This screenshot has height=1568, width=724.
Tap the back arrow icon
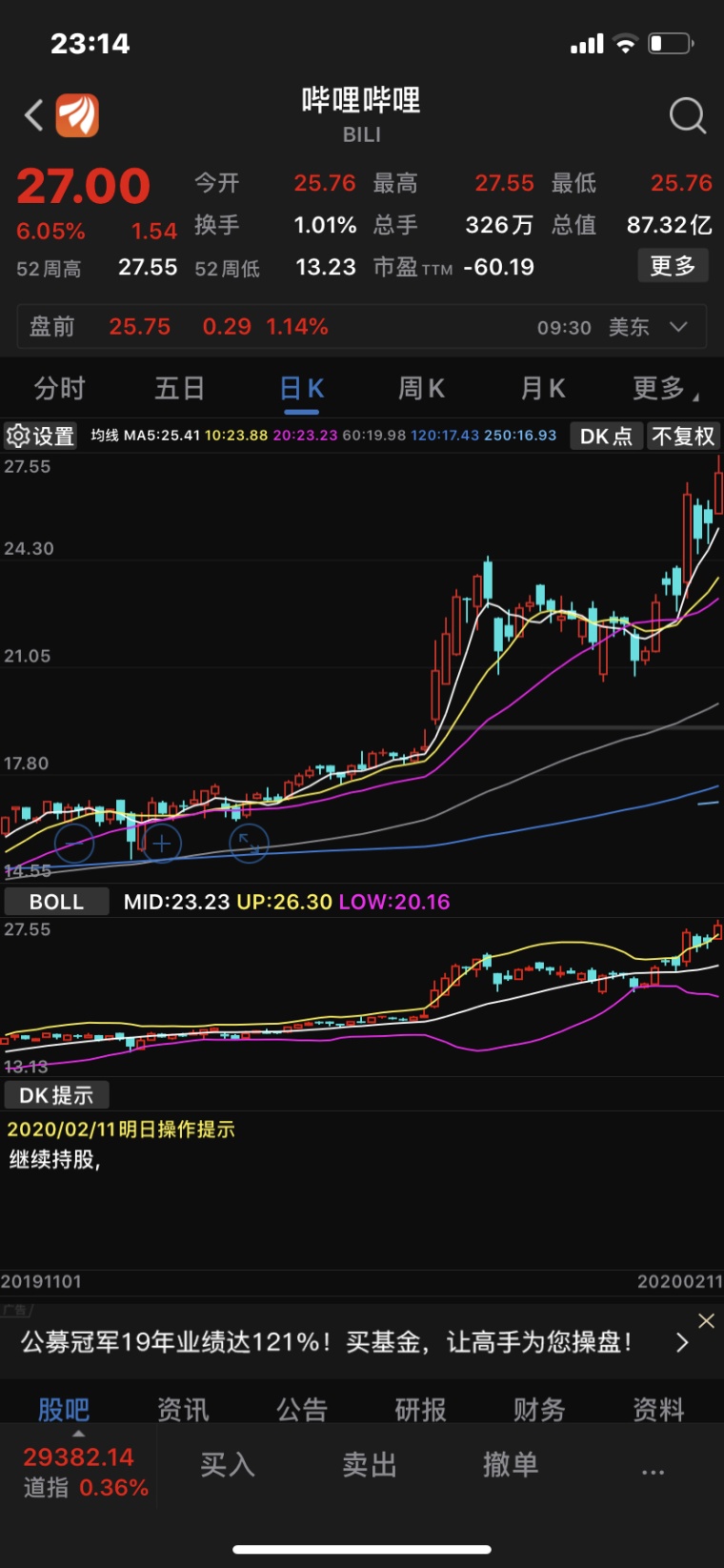click(x=34, y=116)
